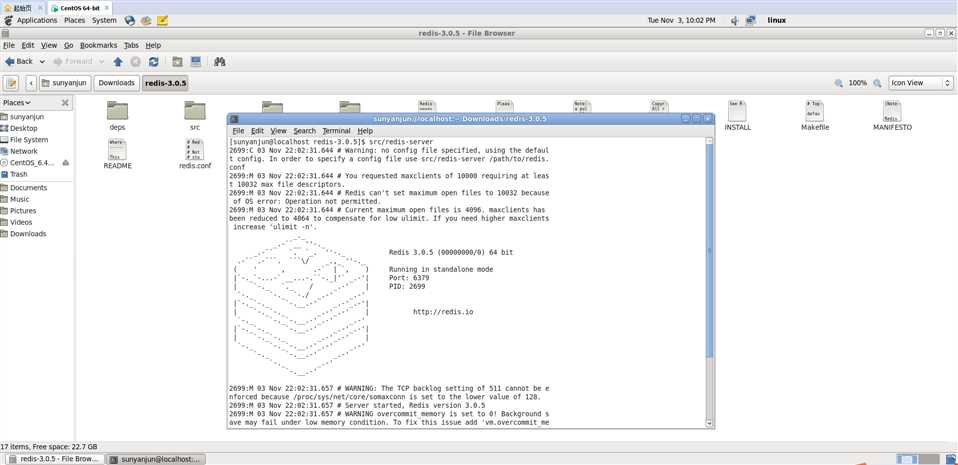Switch to terminal in bottom taskbar
The image size is (958, 465).
(x=158, y=459)
